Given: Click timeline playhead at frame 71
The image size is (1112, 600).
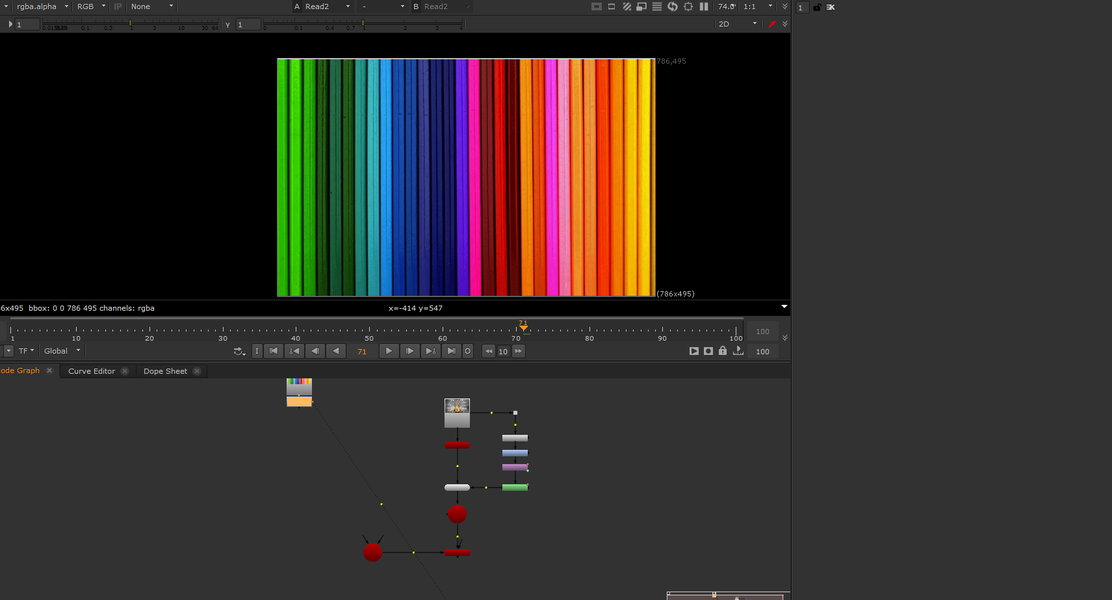Looking at the screenshot, I should (523, 326).
